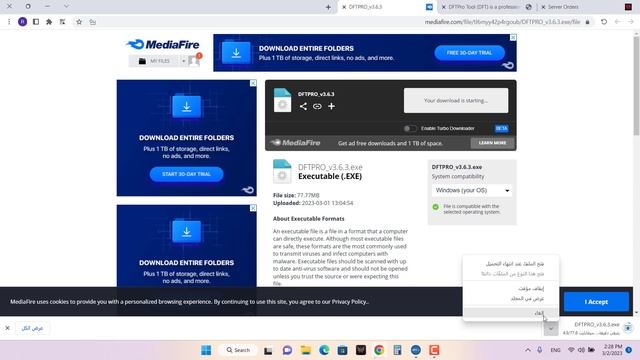Viewport: 640px width, 360px height.
Task: Close the second left sidebar ad
Action: point(253,208)
